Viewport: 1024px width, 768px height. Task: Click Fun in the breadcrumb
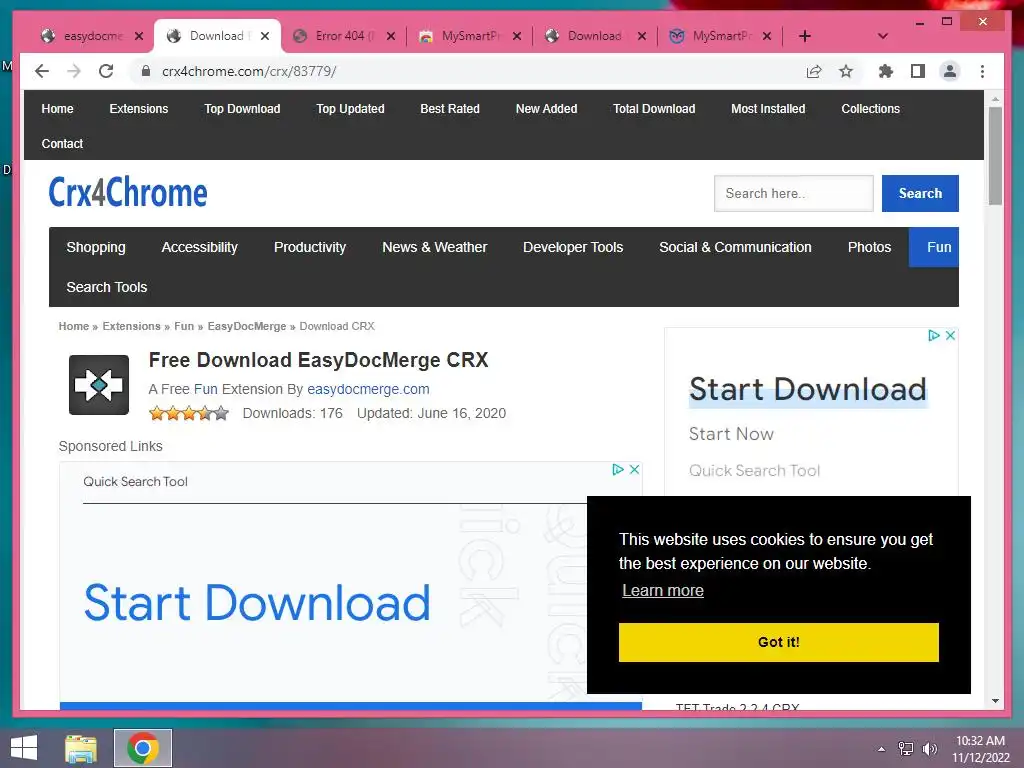point(184,326)
